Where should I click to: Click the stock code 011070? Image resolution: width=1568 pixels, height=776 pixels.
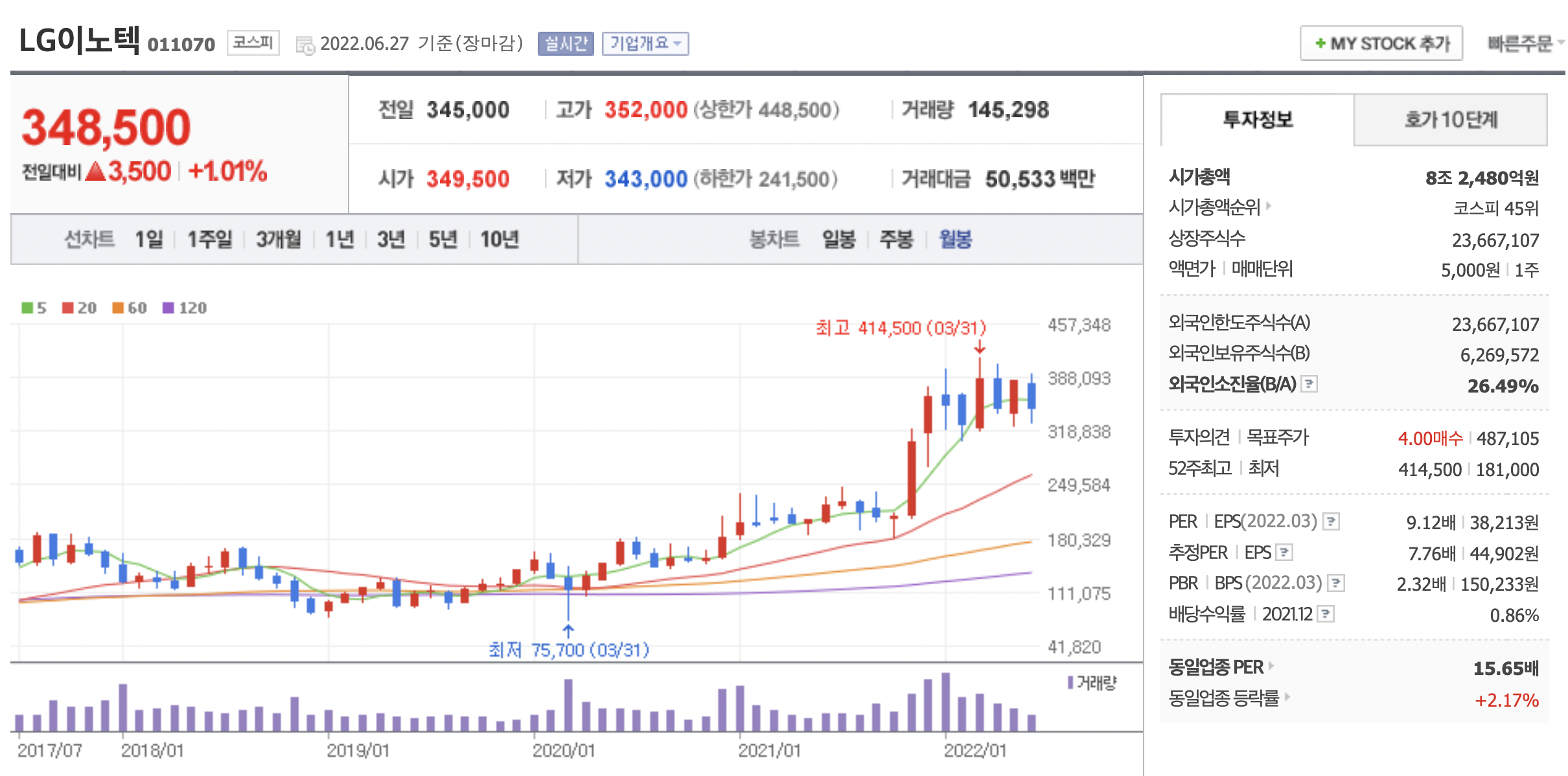click(181, 44)
